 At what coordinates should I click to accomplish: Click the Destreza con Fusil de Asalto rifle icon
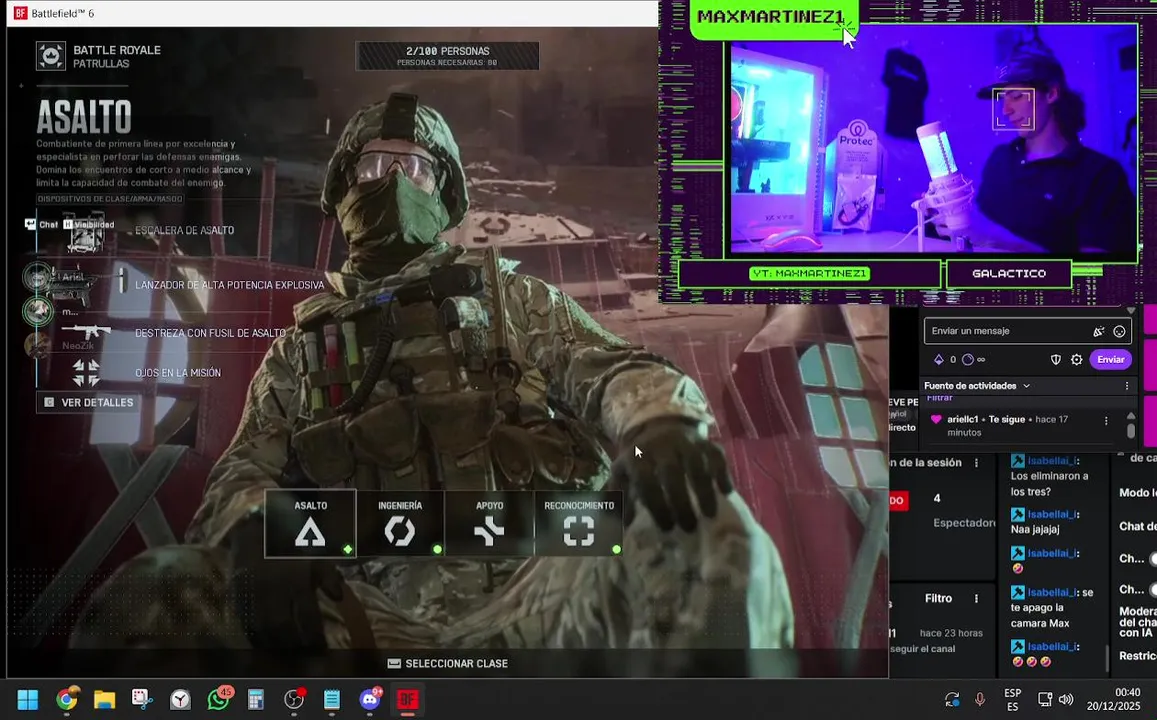coord(86,332)
